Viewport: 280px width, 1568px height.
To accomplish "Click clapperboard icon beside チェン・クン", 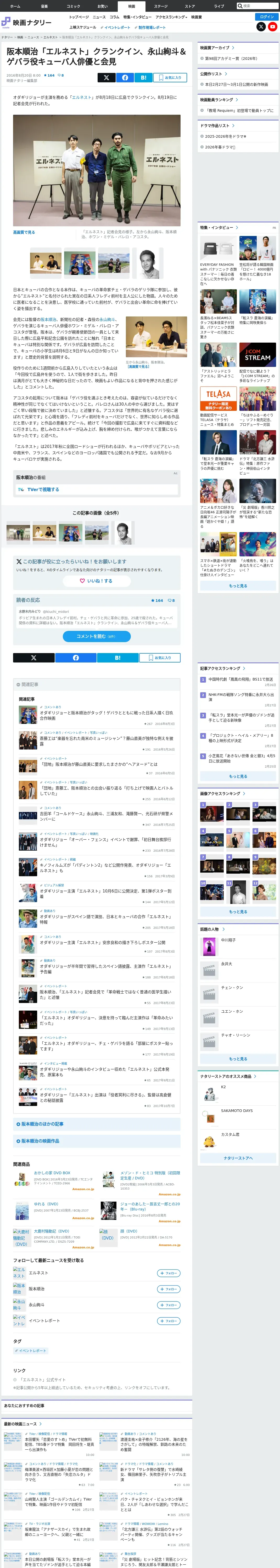I will pyautogui.click(x=210, y=994).
